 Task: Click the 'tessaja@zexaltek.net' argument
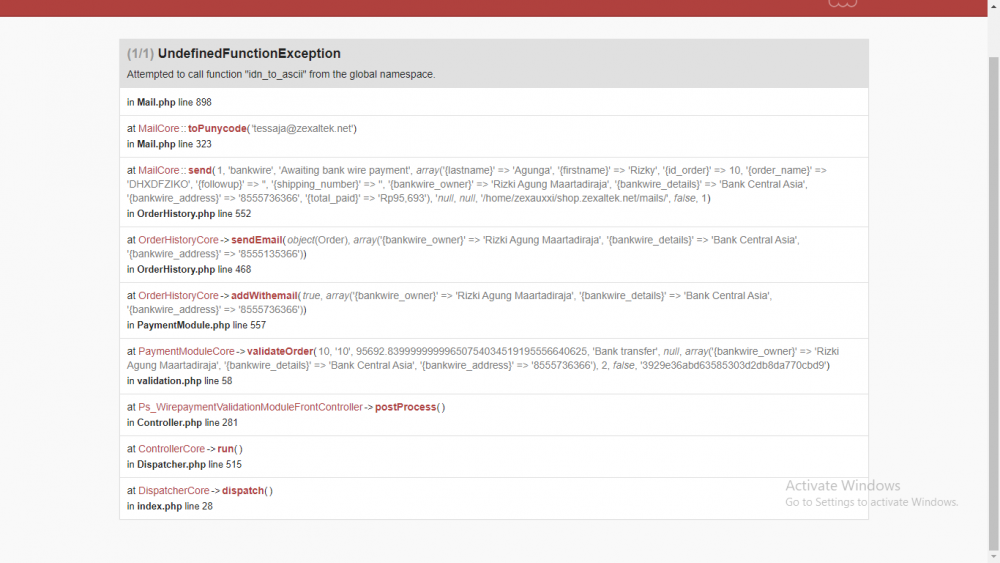pos(302,129)
